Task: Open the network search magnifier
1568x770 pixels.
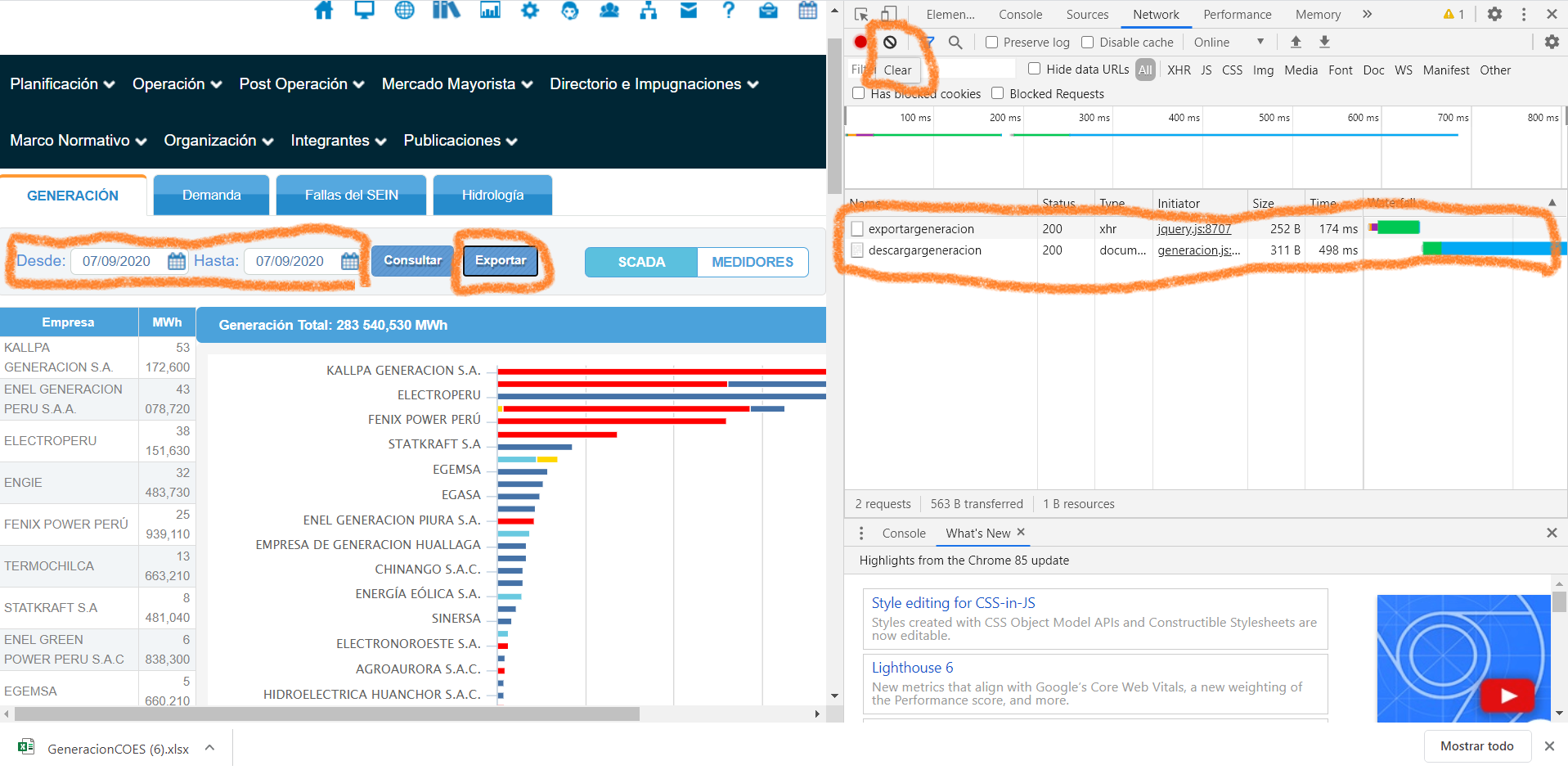Action: (955, 43)
